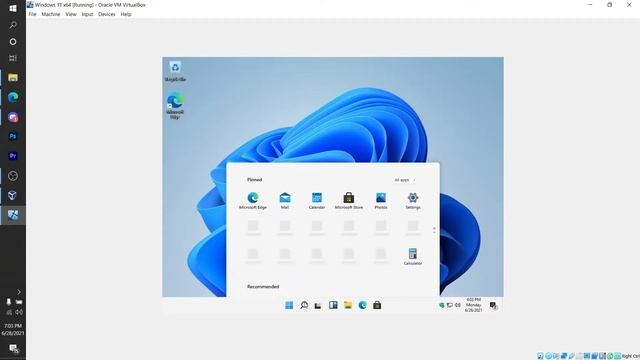The height and width of the screenshot is (360, 640).
Task: Click the host volume tray icon
Action: pos(19,312)
